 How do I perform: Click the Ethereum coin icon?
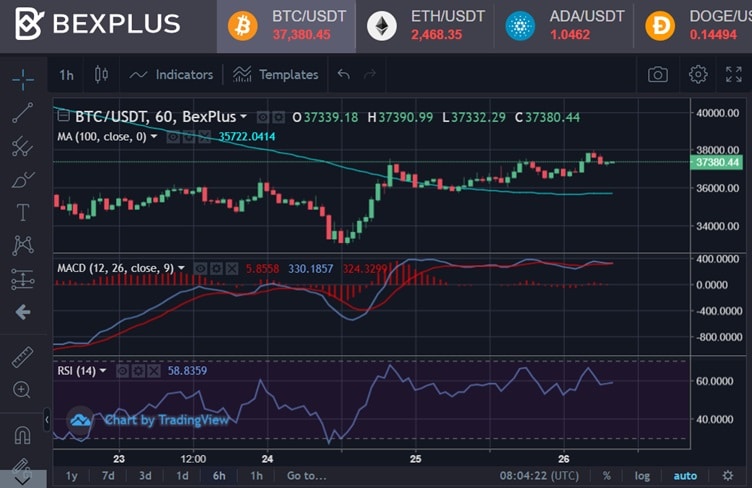[381, 26]
